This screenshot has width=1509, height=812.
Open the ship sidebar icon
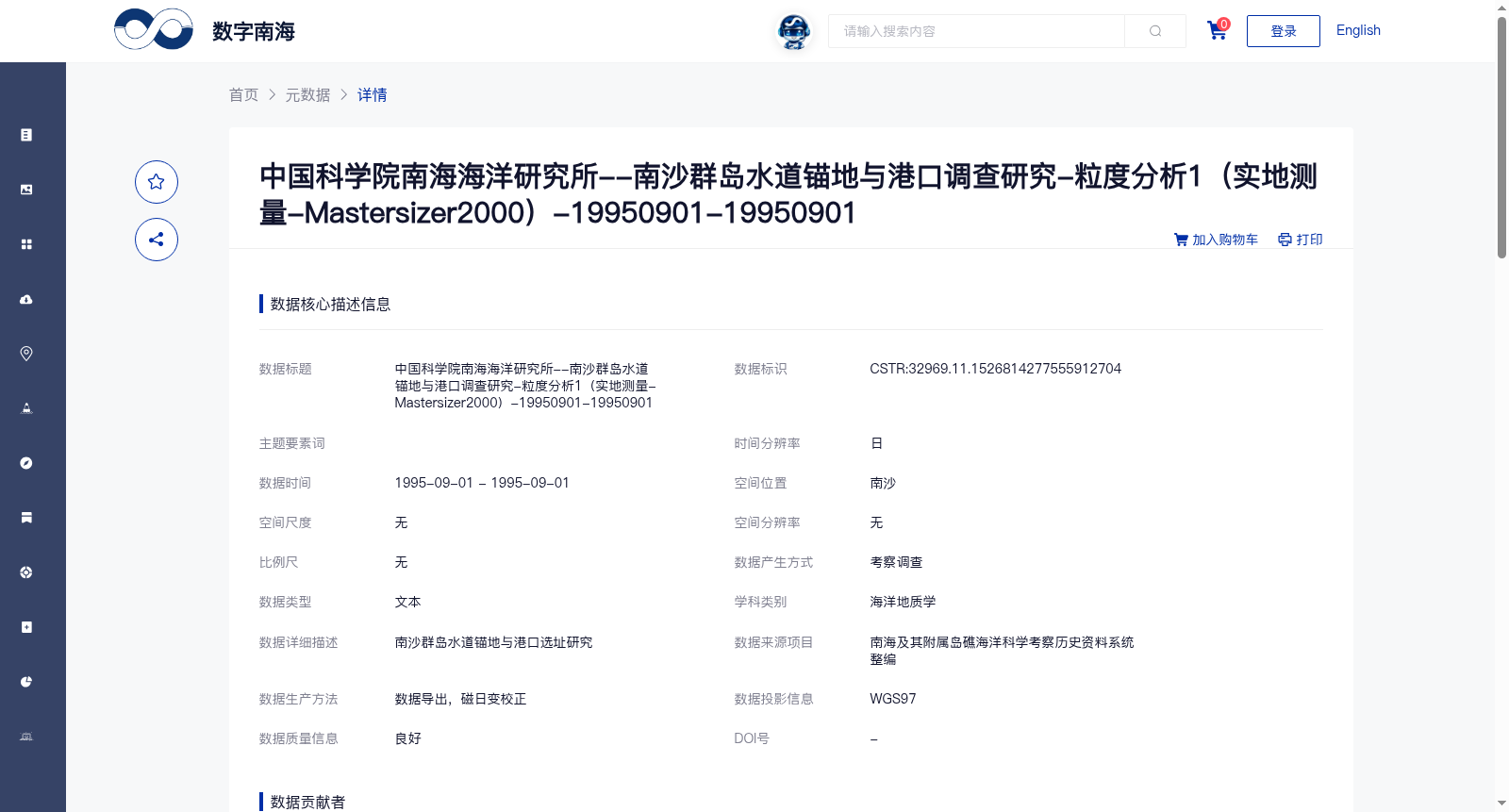click(26, 408)
